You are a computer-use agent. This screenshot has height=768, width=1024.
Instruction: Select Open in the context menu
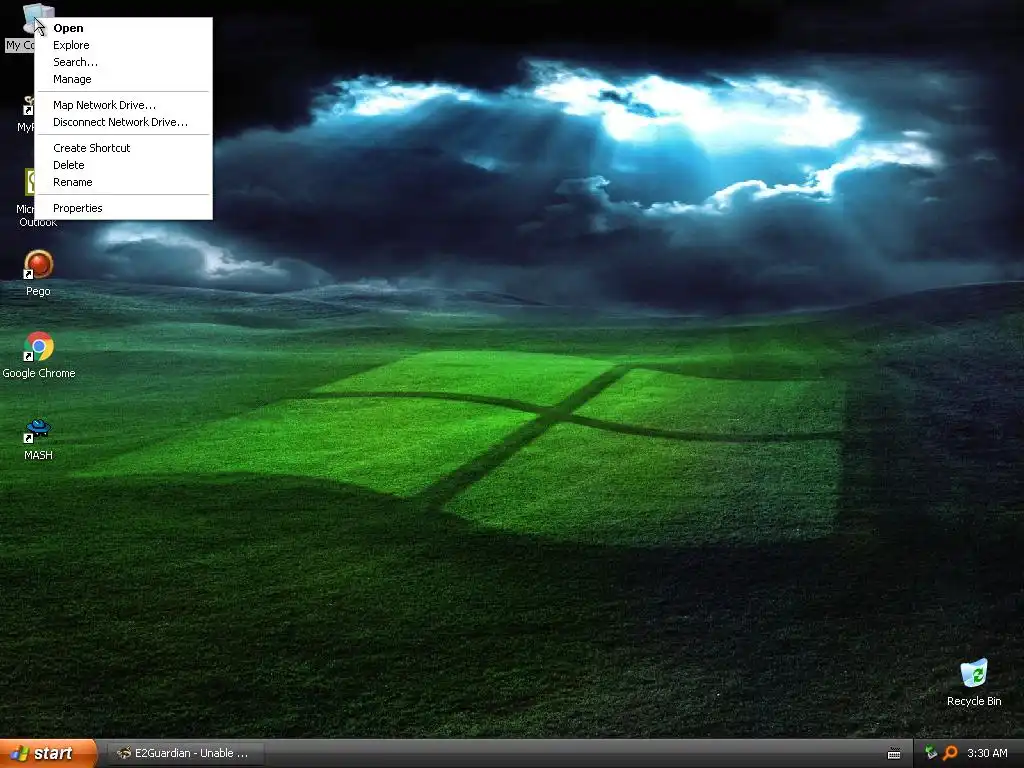click(123, 28)
